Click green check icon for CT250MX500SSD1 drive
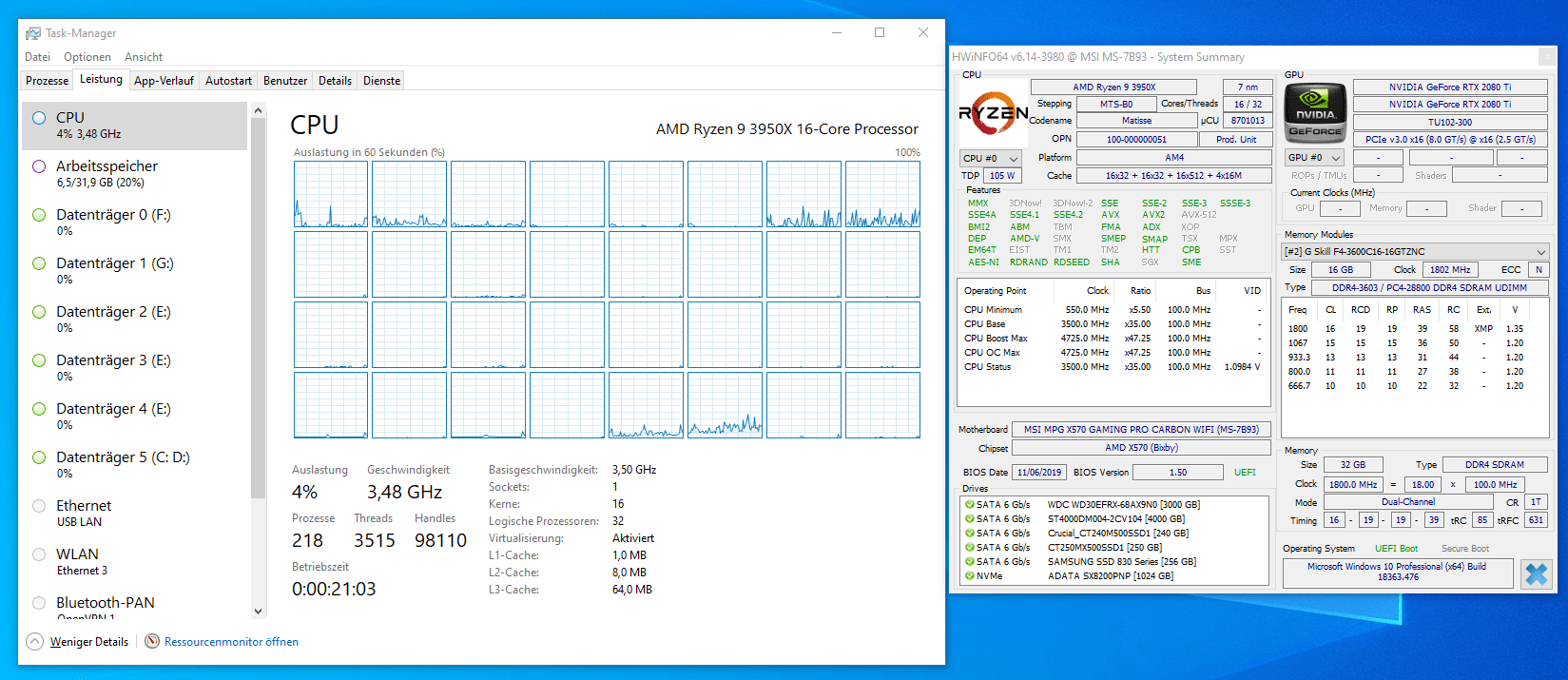Image resolution: width=1568 pixels, height=680 pixels. tap(970, 548)
